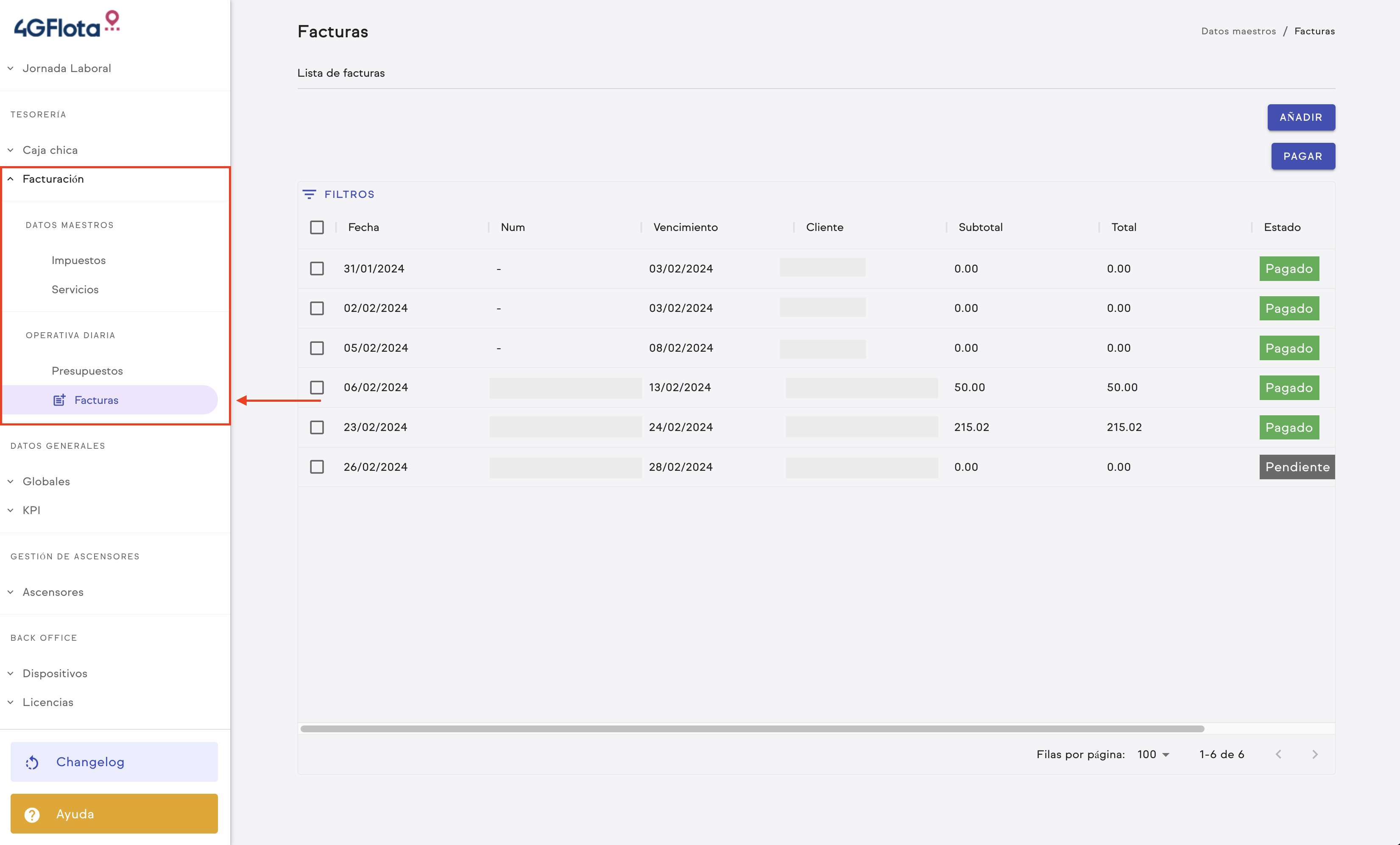
Task: Open the rows per page dropdown
Action: pos(1153,754)
